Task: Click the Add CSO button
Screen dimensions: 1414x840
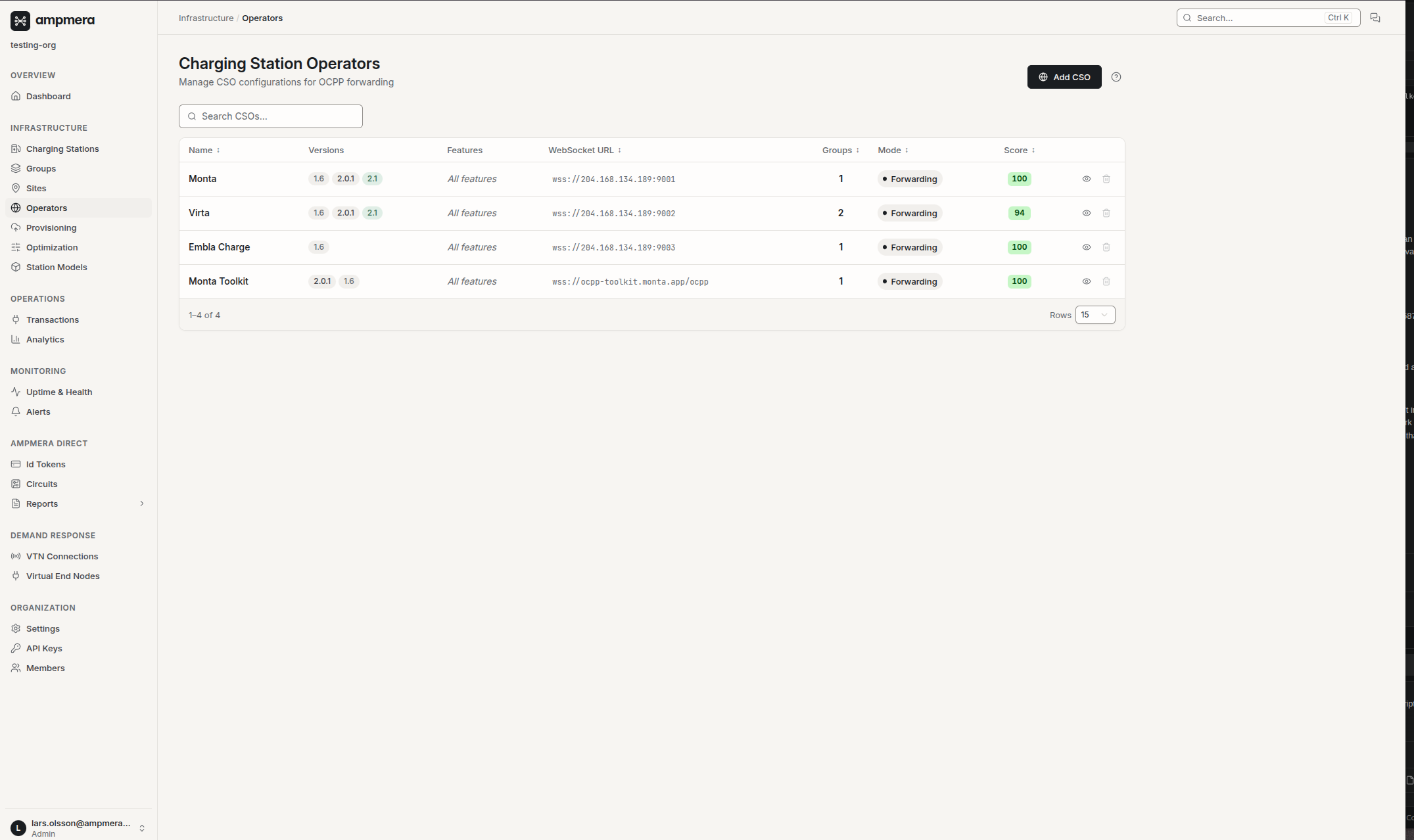Action: pyautogui.click(x=1064, y=77)
